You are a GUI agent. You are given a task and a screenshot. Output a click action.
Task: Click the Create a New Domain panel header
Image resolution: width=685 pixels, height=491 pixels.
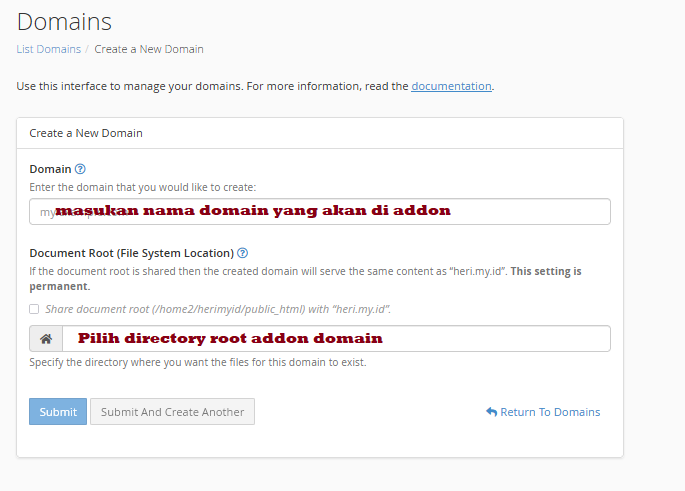[86, 133]
